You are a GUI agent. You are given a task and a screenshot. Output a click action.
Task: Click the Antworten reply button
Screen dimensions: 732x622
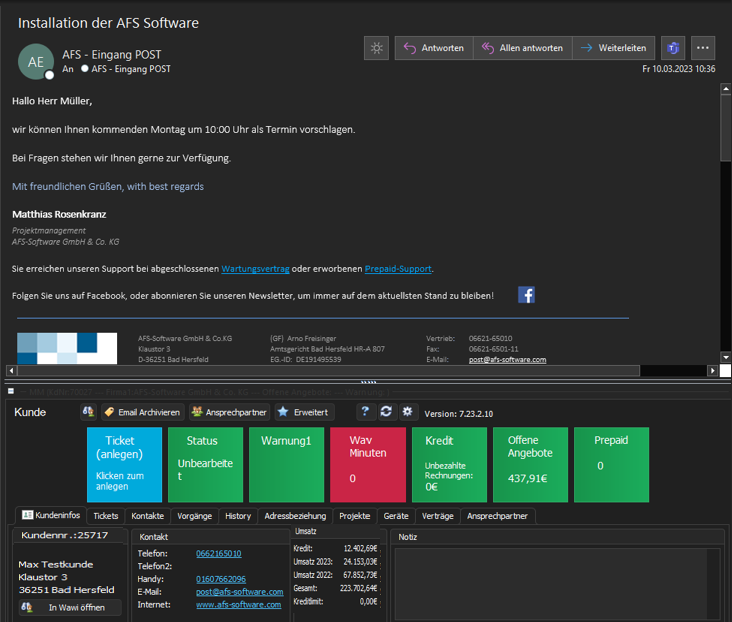click(x=434, y=48)
